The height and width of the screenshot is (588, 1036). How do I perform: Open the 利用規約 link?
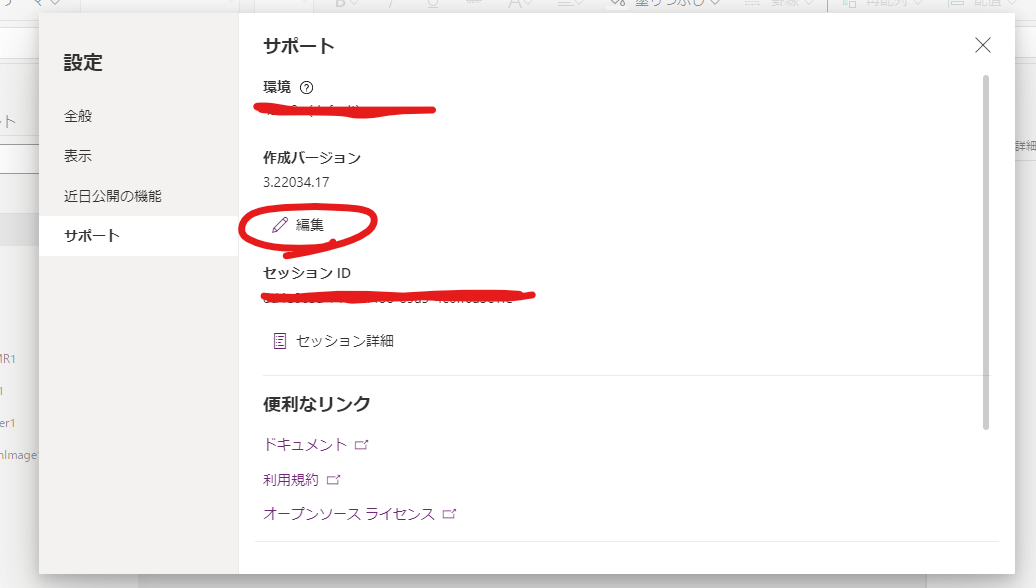pos(290,480)
